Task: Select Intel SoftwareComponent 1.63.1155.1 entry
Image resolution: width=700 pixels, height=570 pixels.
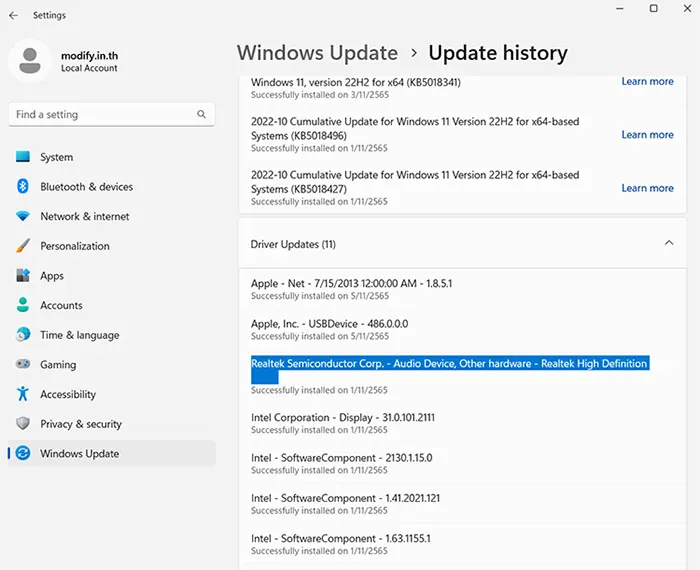Action: pyautogui.click(x=341, y=544)
